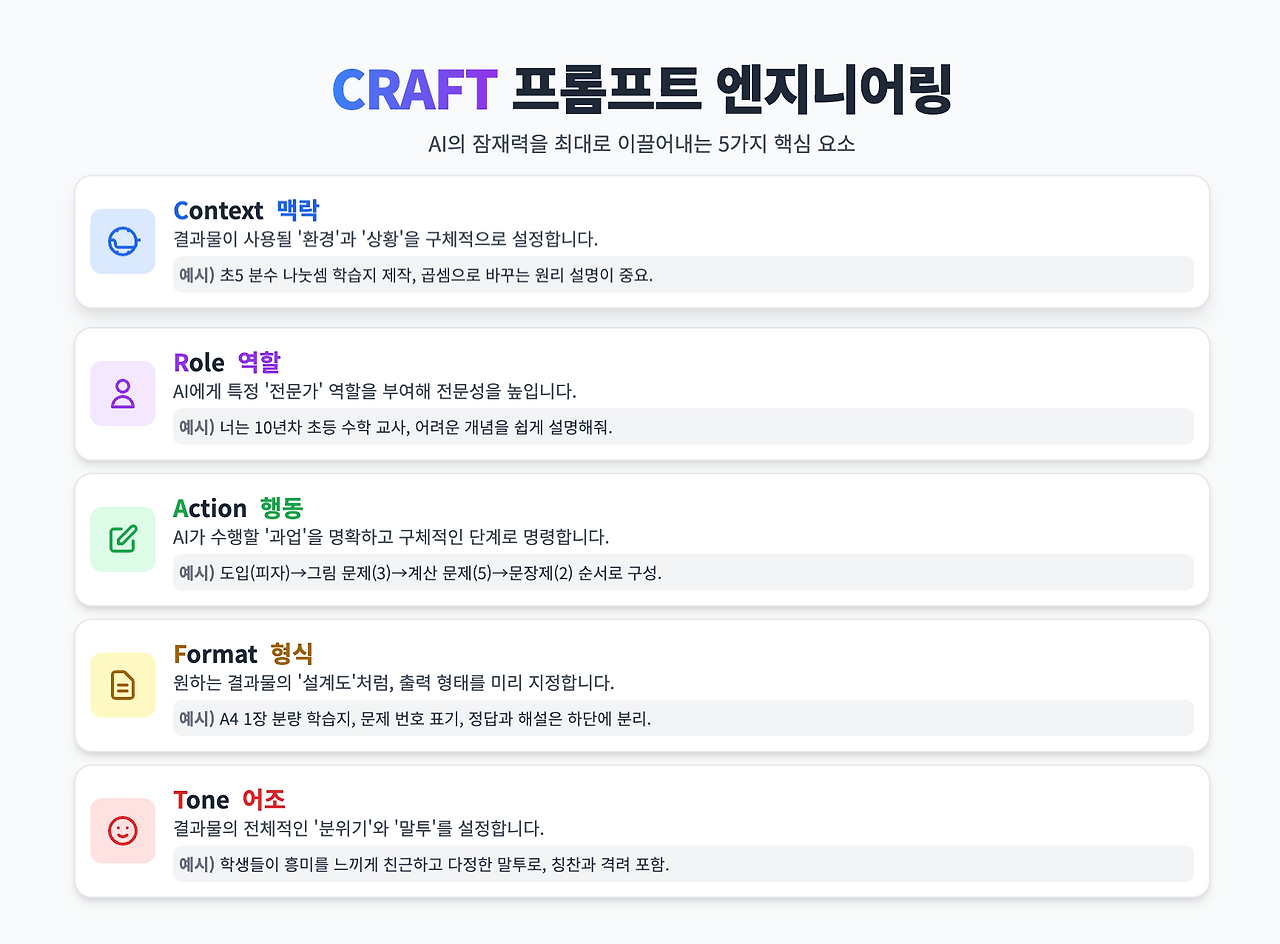Click the Format example box about A4 1장
Screen dimensions: 1280x944
pos(683,718)
